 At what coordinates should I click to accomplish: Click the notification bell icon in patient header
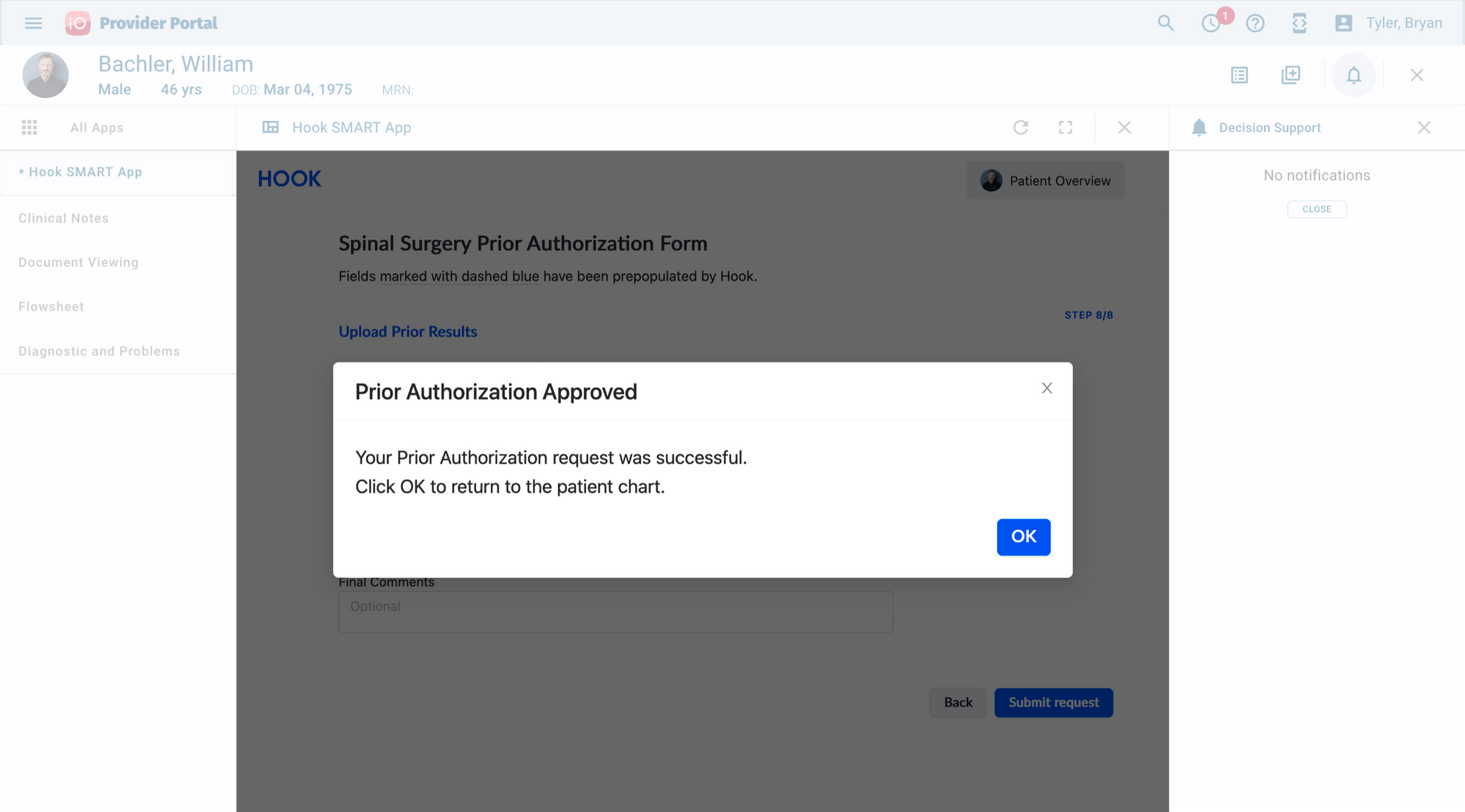[x=1354, y=75]
